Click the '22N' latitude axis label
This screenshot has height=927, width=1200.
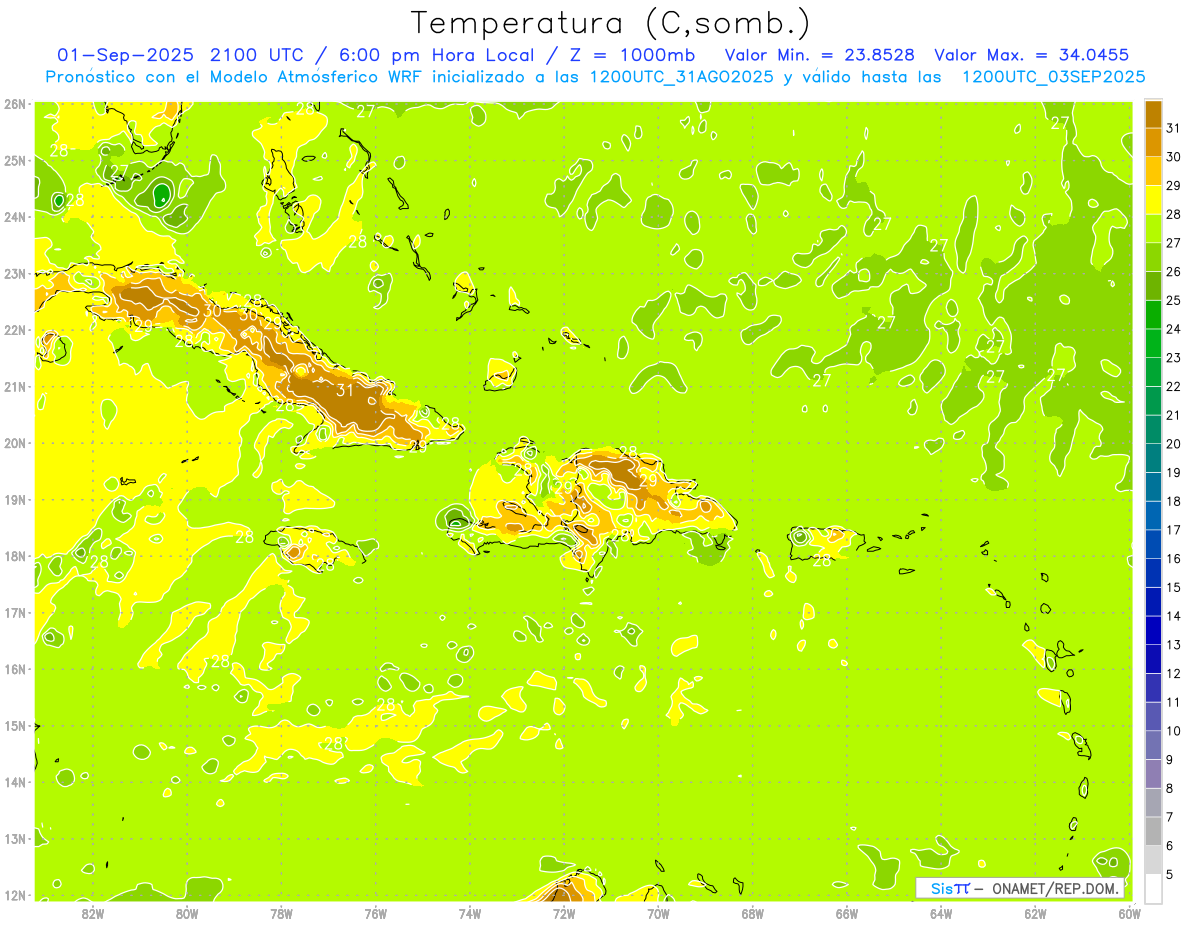tap(15, 330)
